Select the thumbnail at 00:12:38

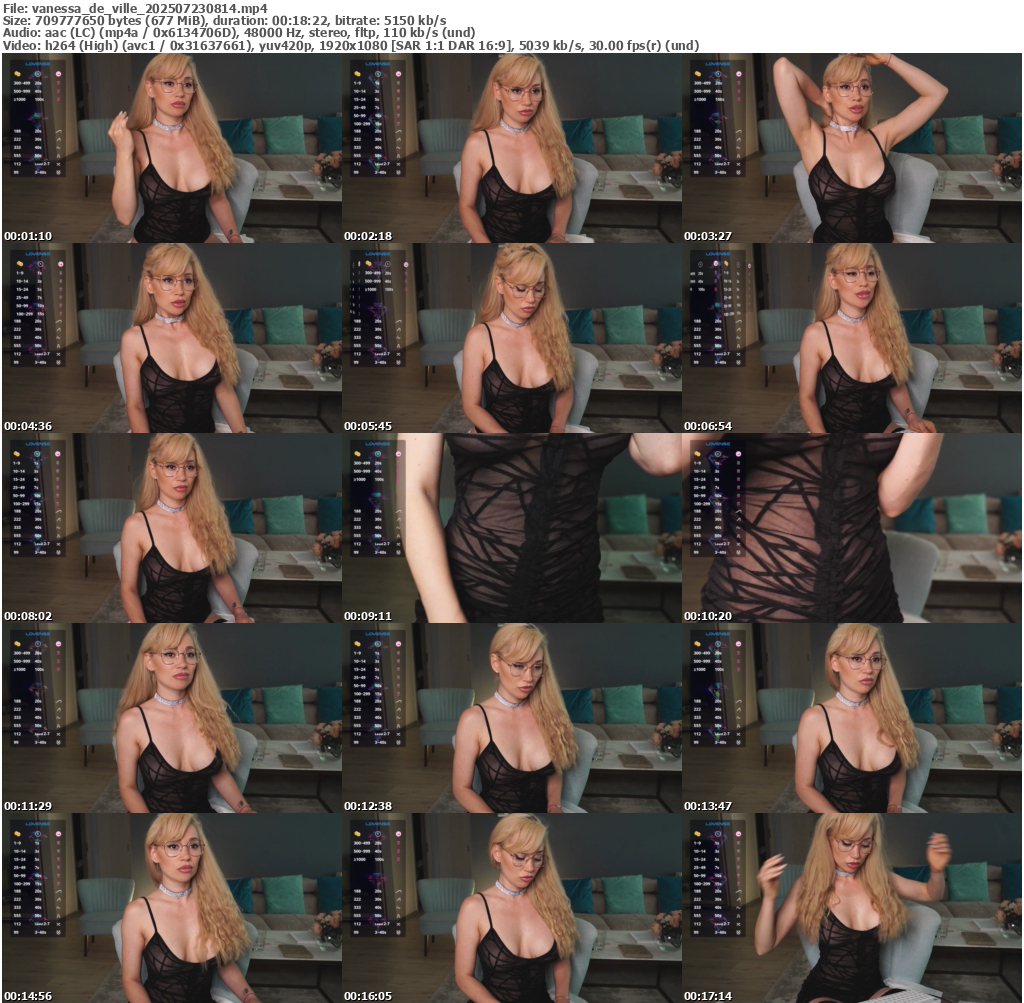pyautogui.click(x=511, y=718)
